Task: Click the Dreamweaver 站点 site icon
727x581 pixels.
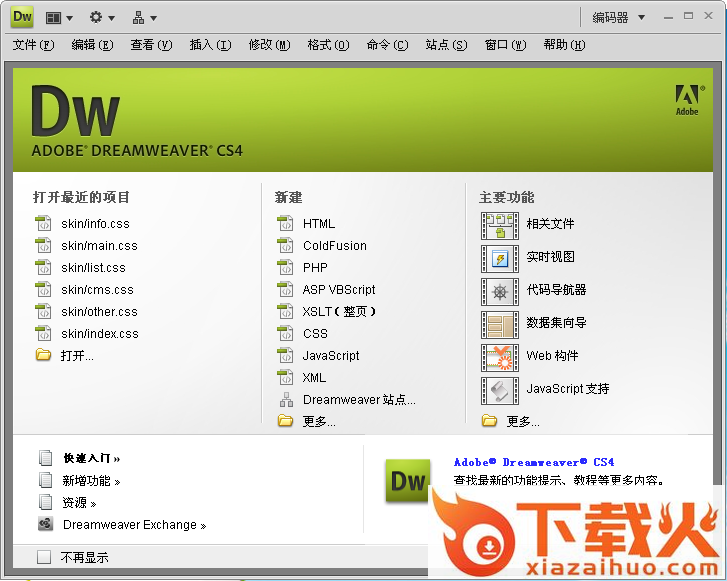Action: [285, 400]
